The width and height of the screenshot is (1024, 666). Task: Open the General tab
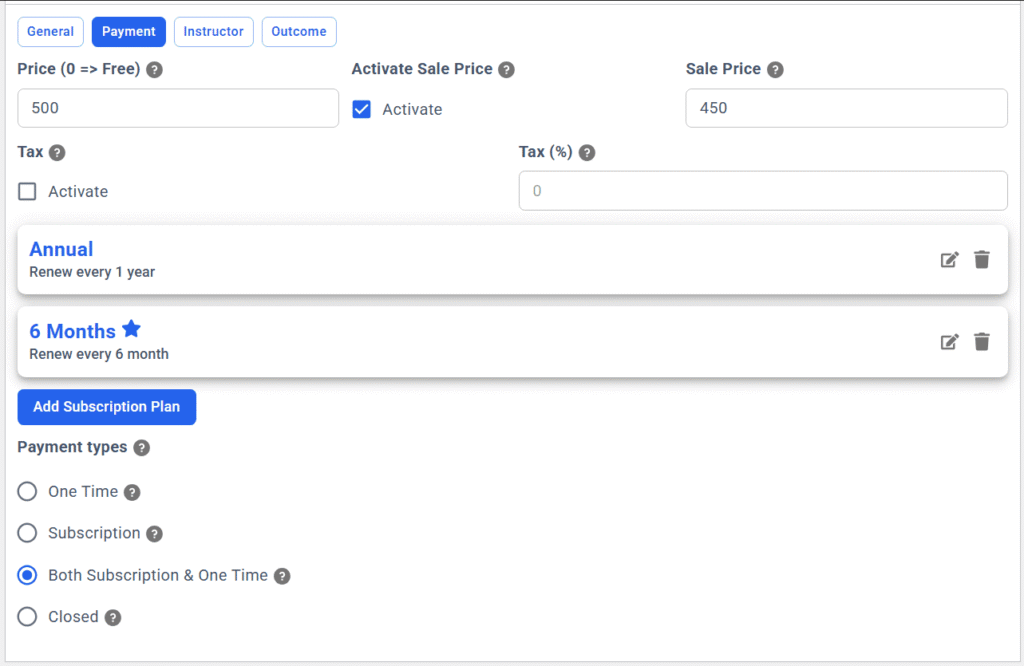[x=50, y=32]
